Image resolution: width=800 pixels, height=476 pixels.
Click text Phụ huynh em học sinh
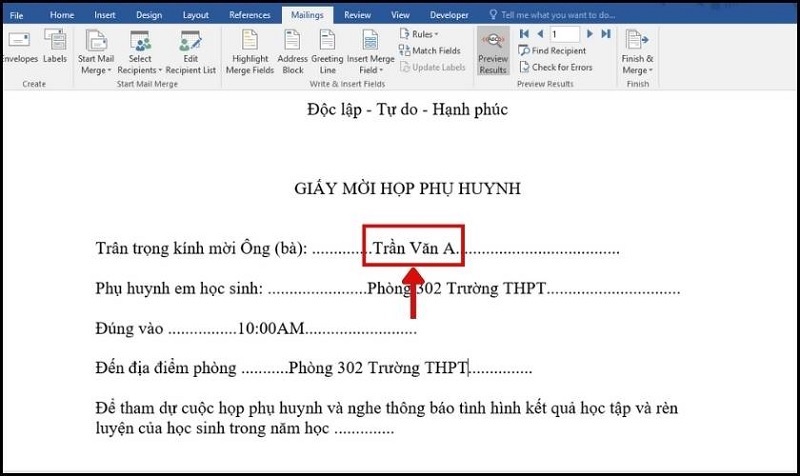tap(179, 288)
